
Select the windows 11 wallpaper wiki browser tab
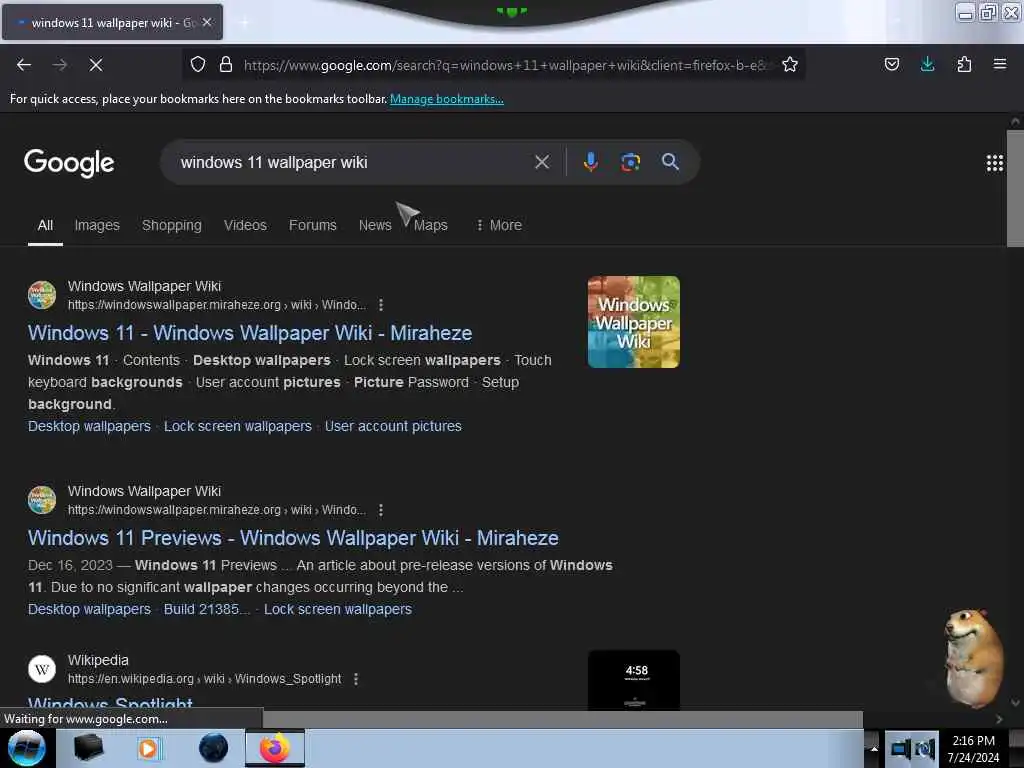pyautogui.click(x=112, y=22)
